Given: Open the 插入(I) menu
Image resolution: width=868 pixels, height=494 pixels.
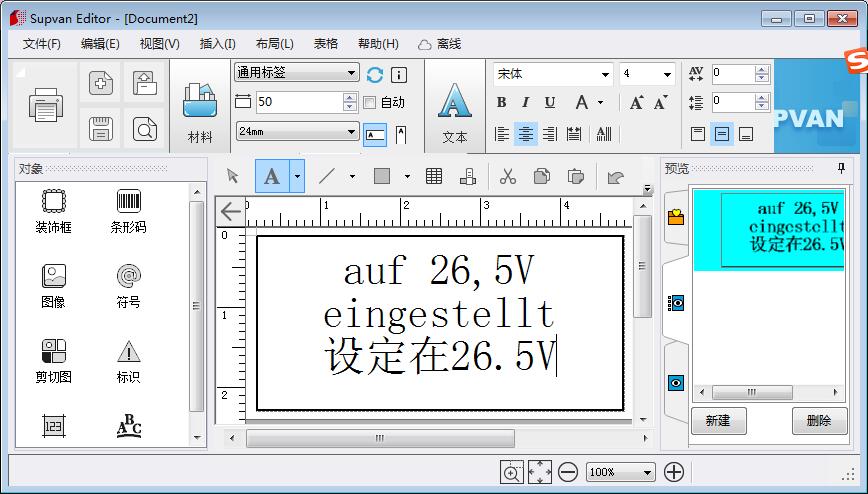Looking at the screenshot, I should point(217,44).
